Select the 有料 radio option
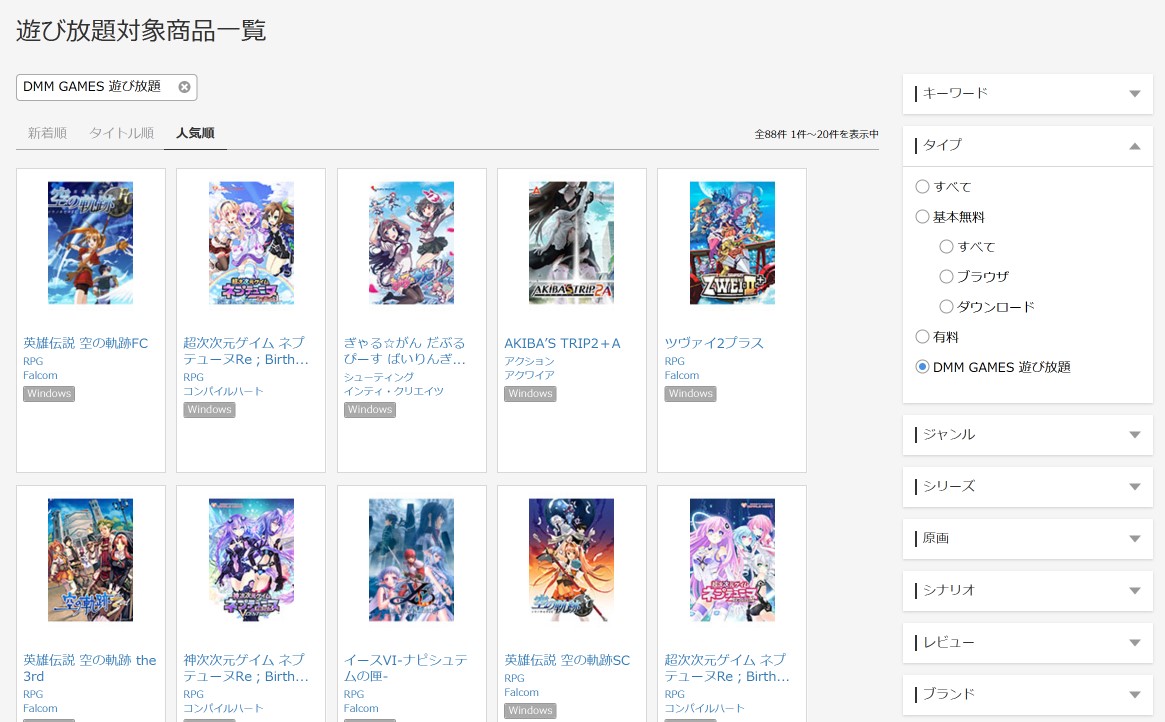Screen dimensions: 1165x722 (x=922, y=336)
